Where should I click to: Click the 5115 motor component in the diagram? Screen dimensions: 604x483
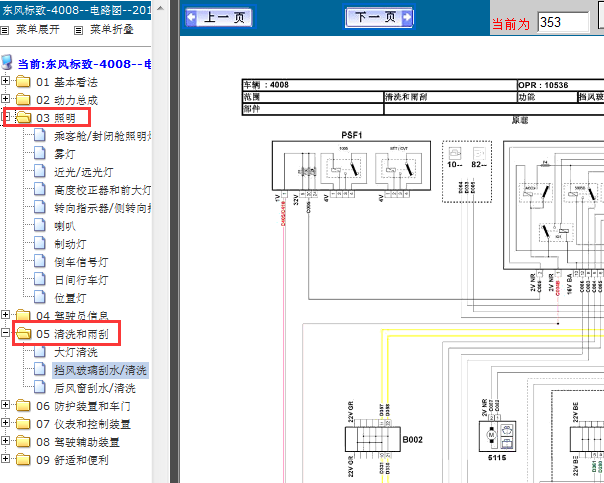tap(497, 436)
